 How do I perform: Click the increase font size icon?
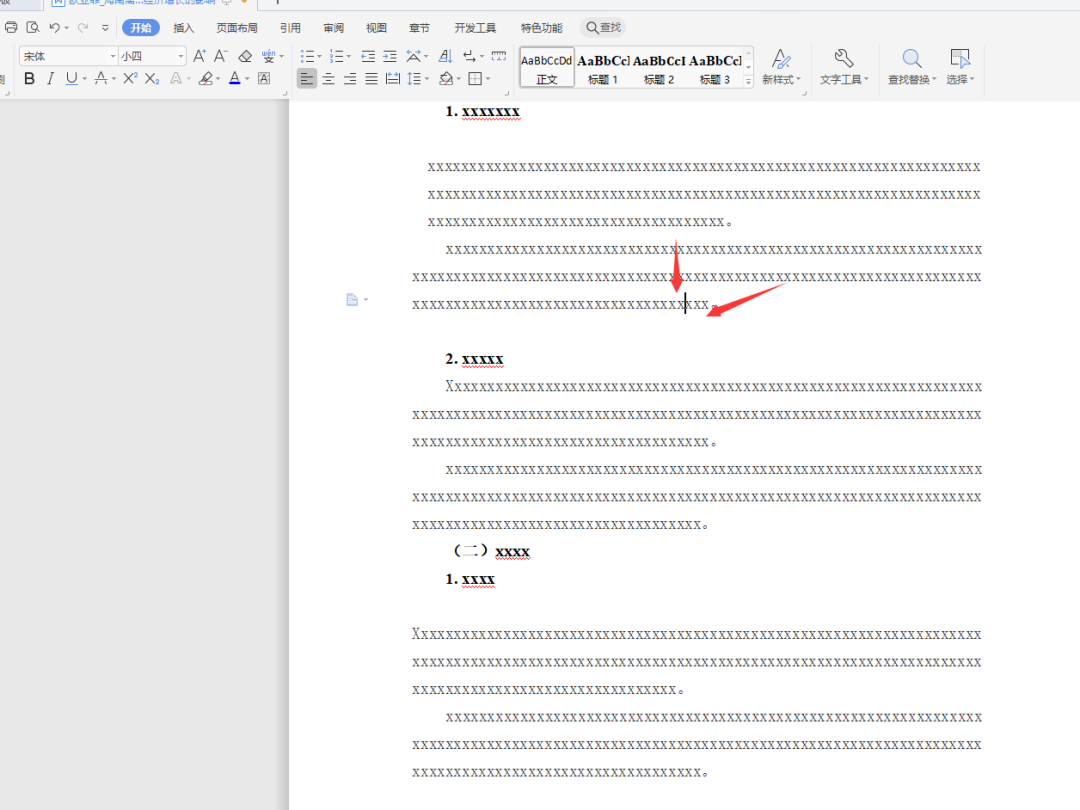[199, 56]
